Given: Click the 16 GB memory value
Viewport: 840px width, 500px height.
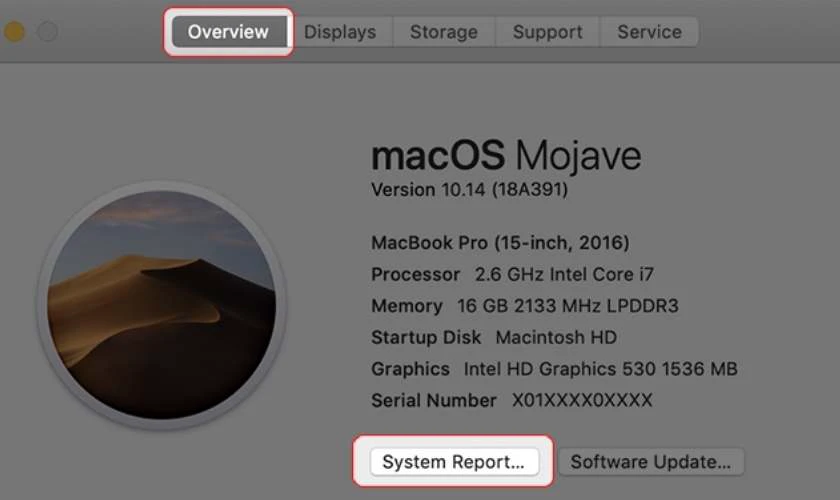Looking at the screenshot, I should [x=567, y=306].
